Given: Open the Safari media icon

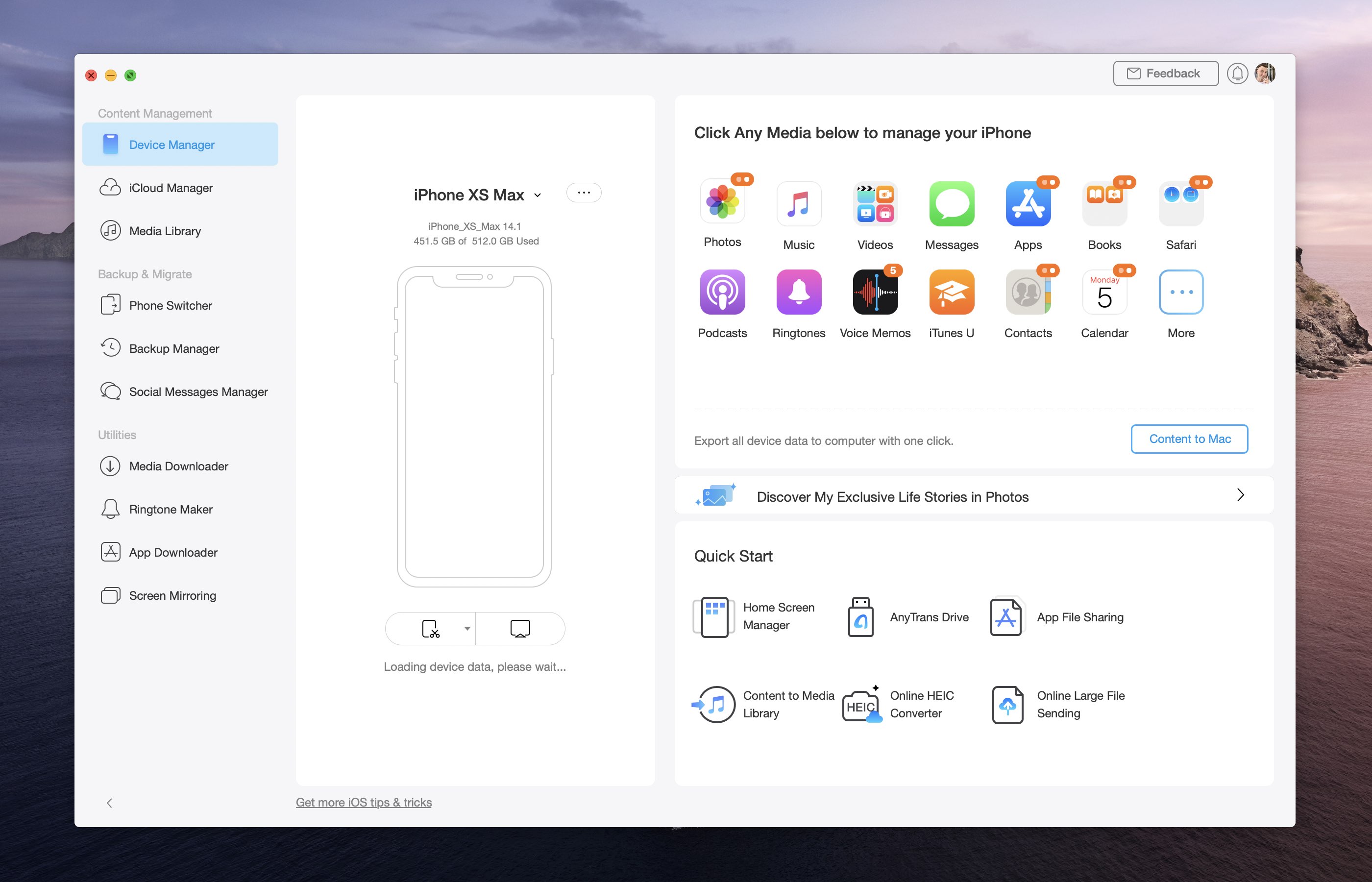Looking at the screenshot, I should point(1181,203).
